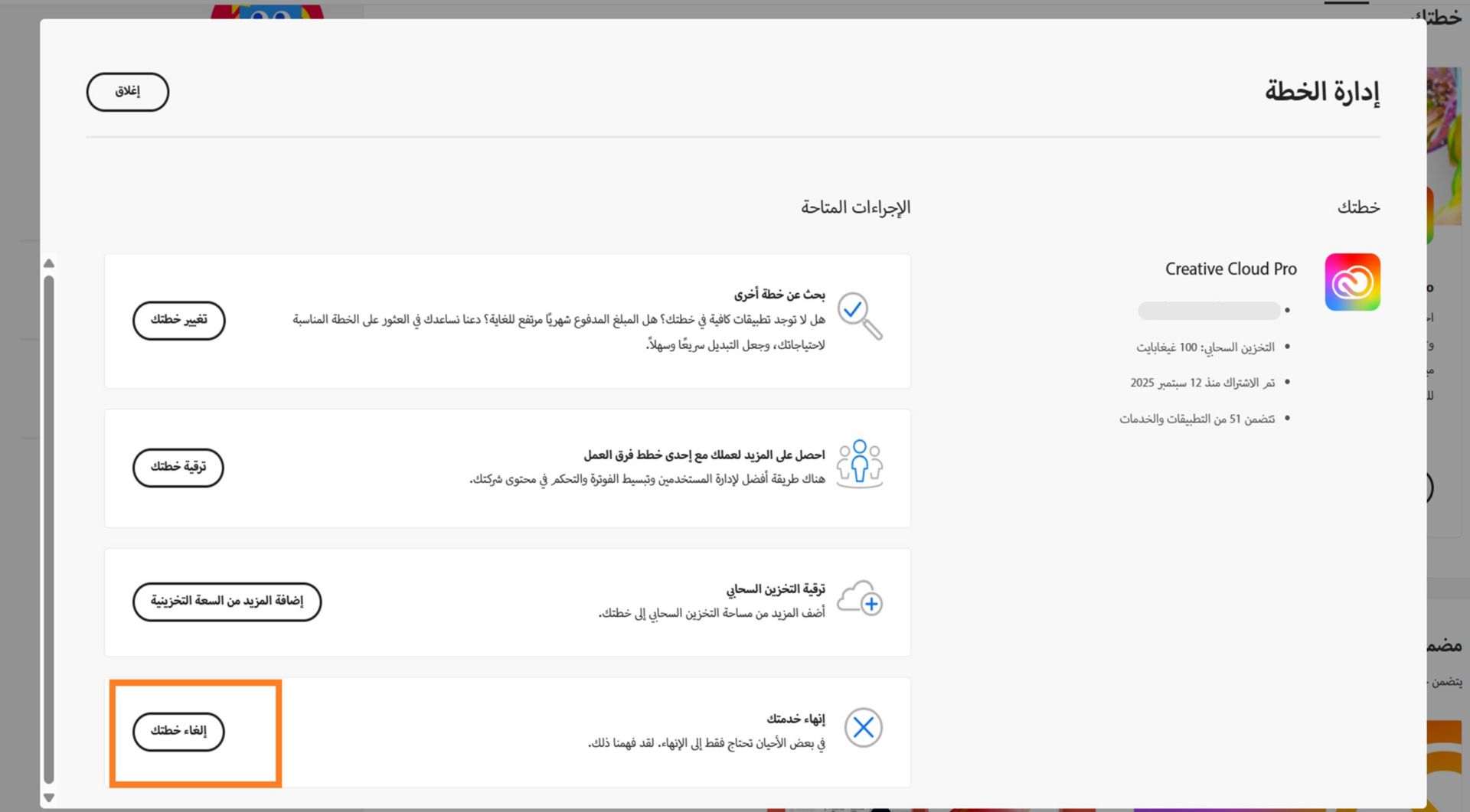1470x812 pixels.
Task: Click the team members icon for خطط فرق العمل
Action: pos(861,463)
